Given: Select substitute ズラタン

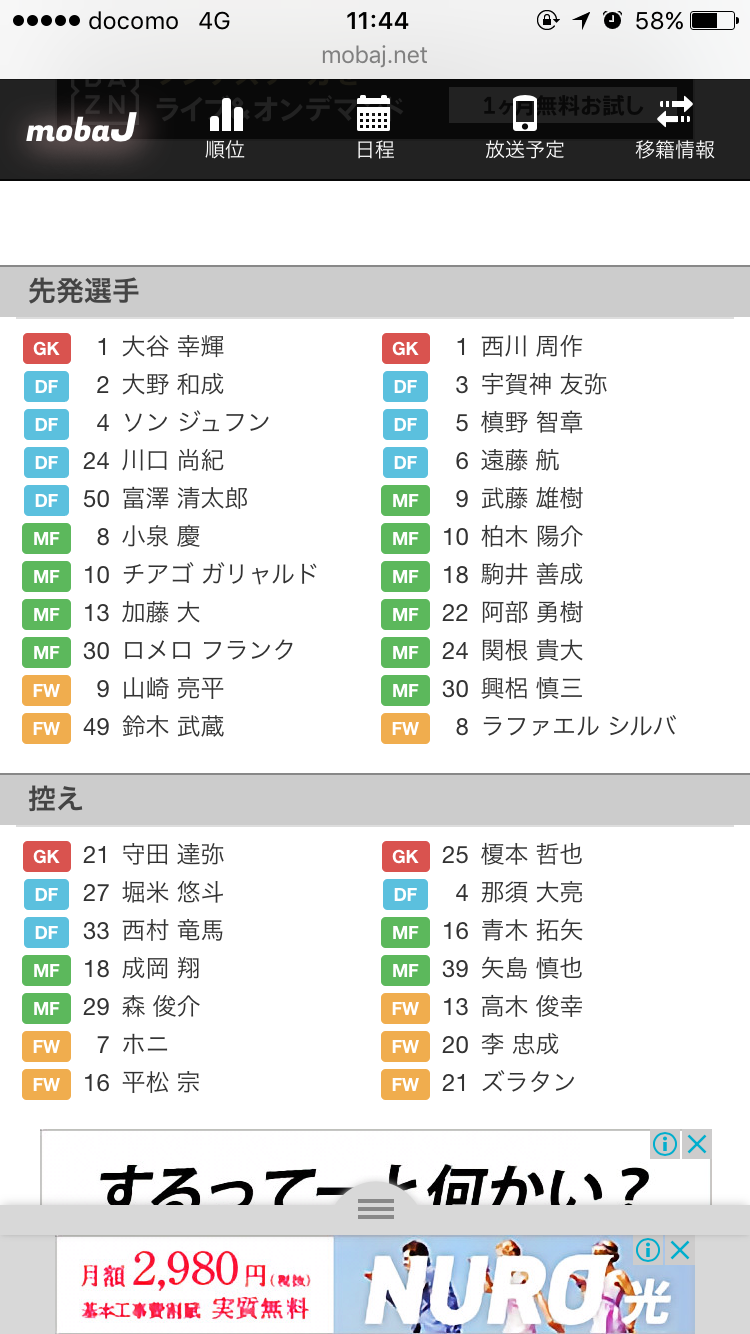Looking at the screenshot, I should pos(528,1083).
